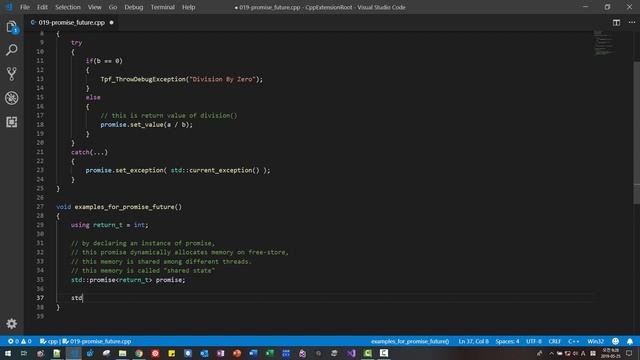640x360 pixels.
Task: Click the cpp folder item in status bar
Action: click(49, 341)
